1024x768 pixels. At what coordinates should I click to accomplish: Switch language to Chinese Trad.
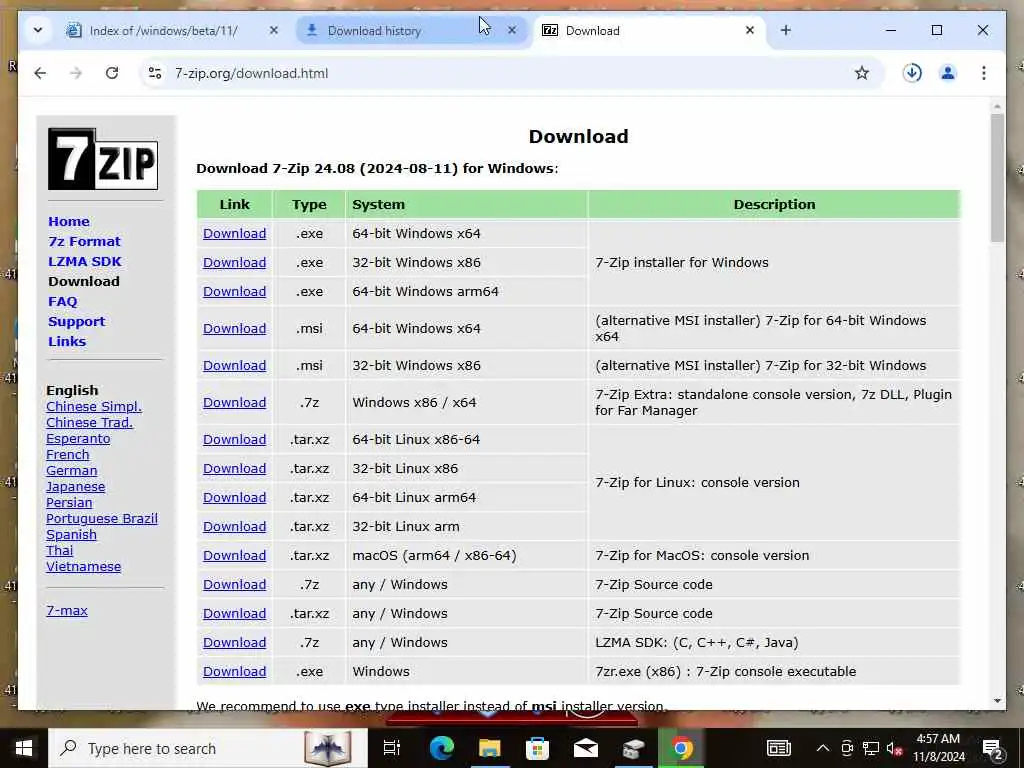pyautogui.click(x=89, y=423)
